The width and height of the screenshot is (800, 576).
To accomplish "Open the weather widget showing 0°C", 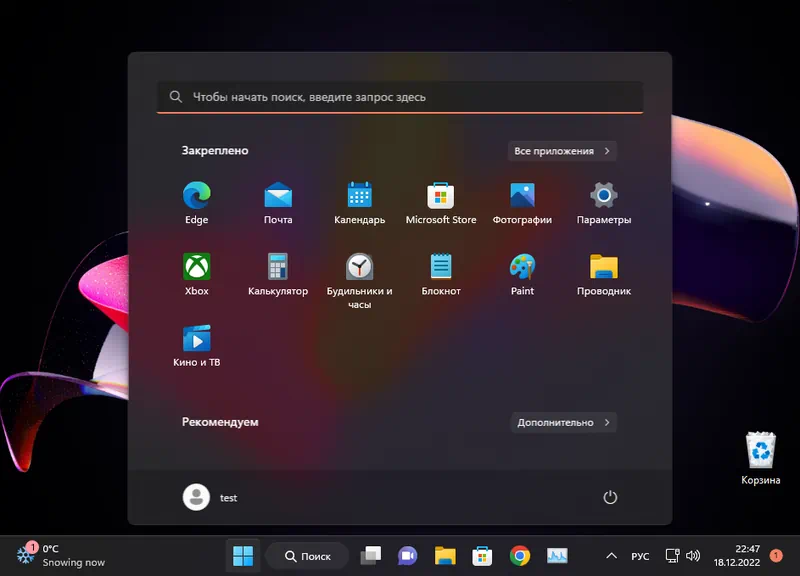I will (x=60, y=556).
